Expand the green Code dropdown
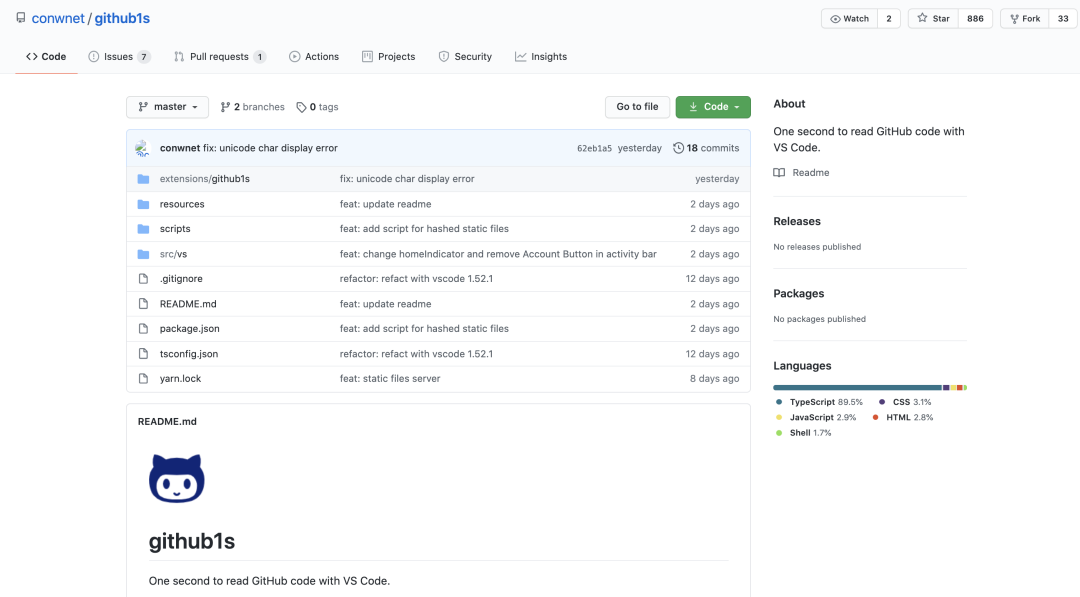The width and height of the screenshot is (1080, 597). point(713,106)
